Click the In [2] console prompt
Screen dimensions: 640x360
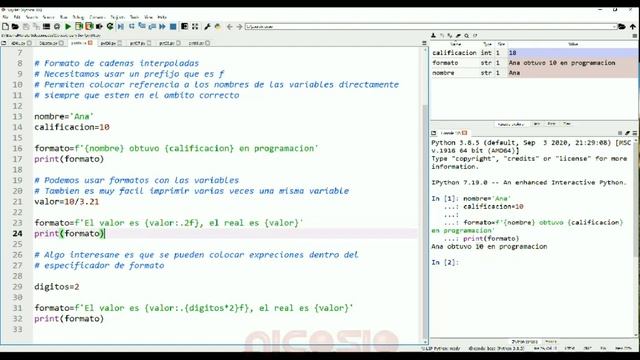coord(445,262)
